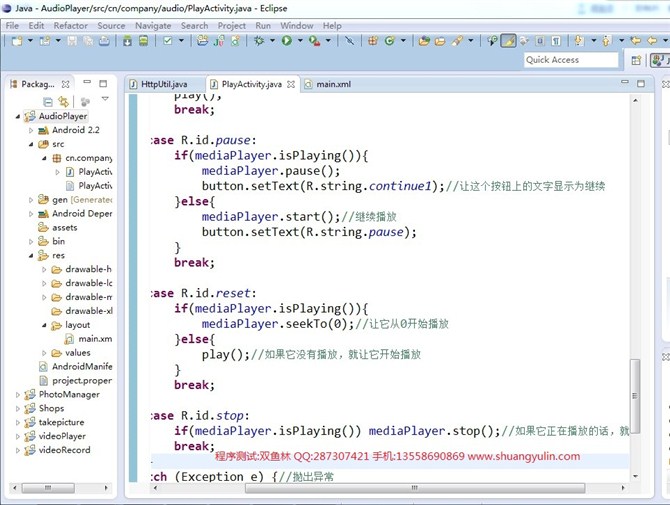670x505 pixels.
Task: Click the Back navigation arrow icon
Action: pyautogui.click(x=652, y=41)
